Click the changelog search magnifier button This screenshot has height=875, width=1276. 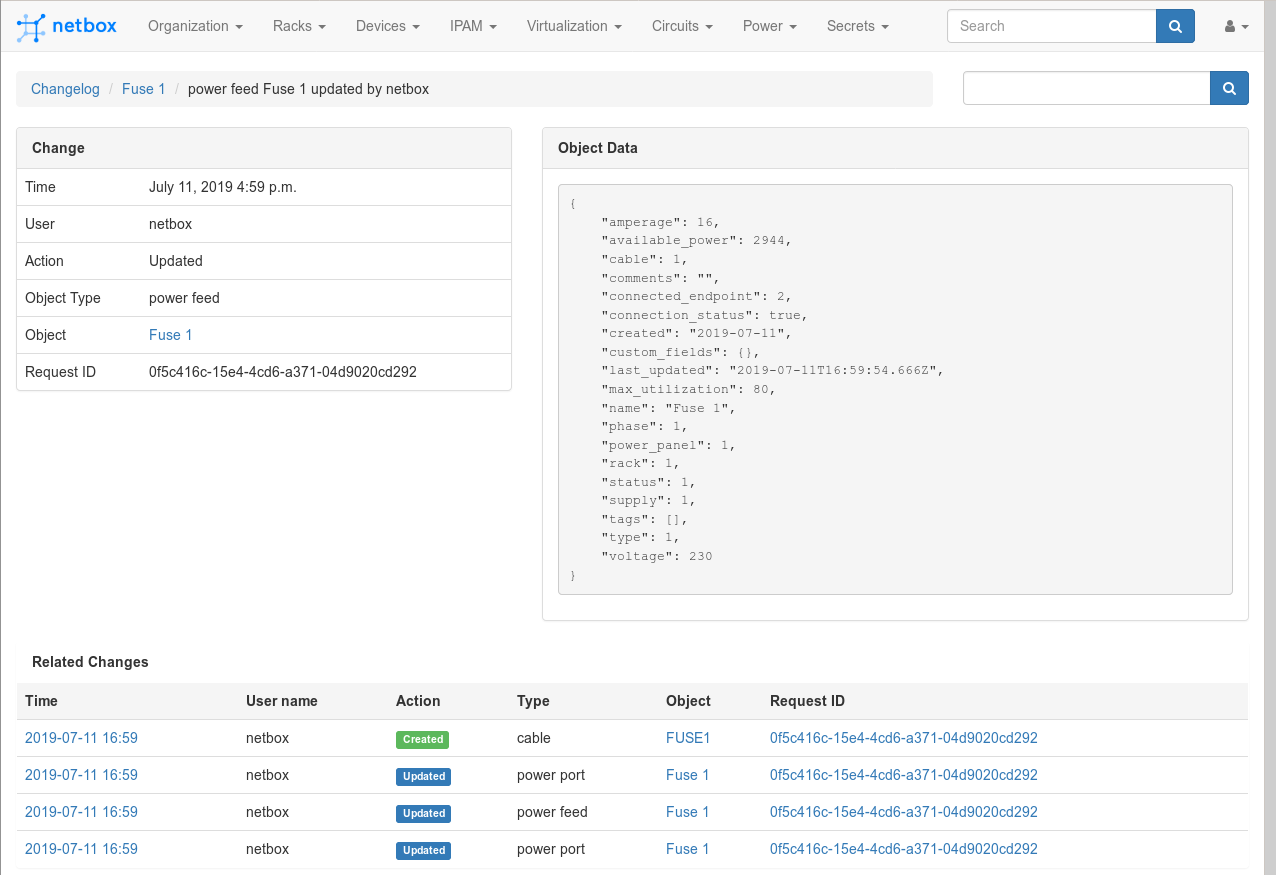[1229, 88]
